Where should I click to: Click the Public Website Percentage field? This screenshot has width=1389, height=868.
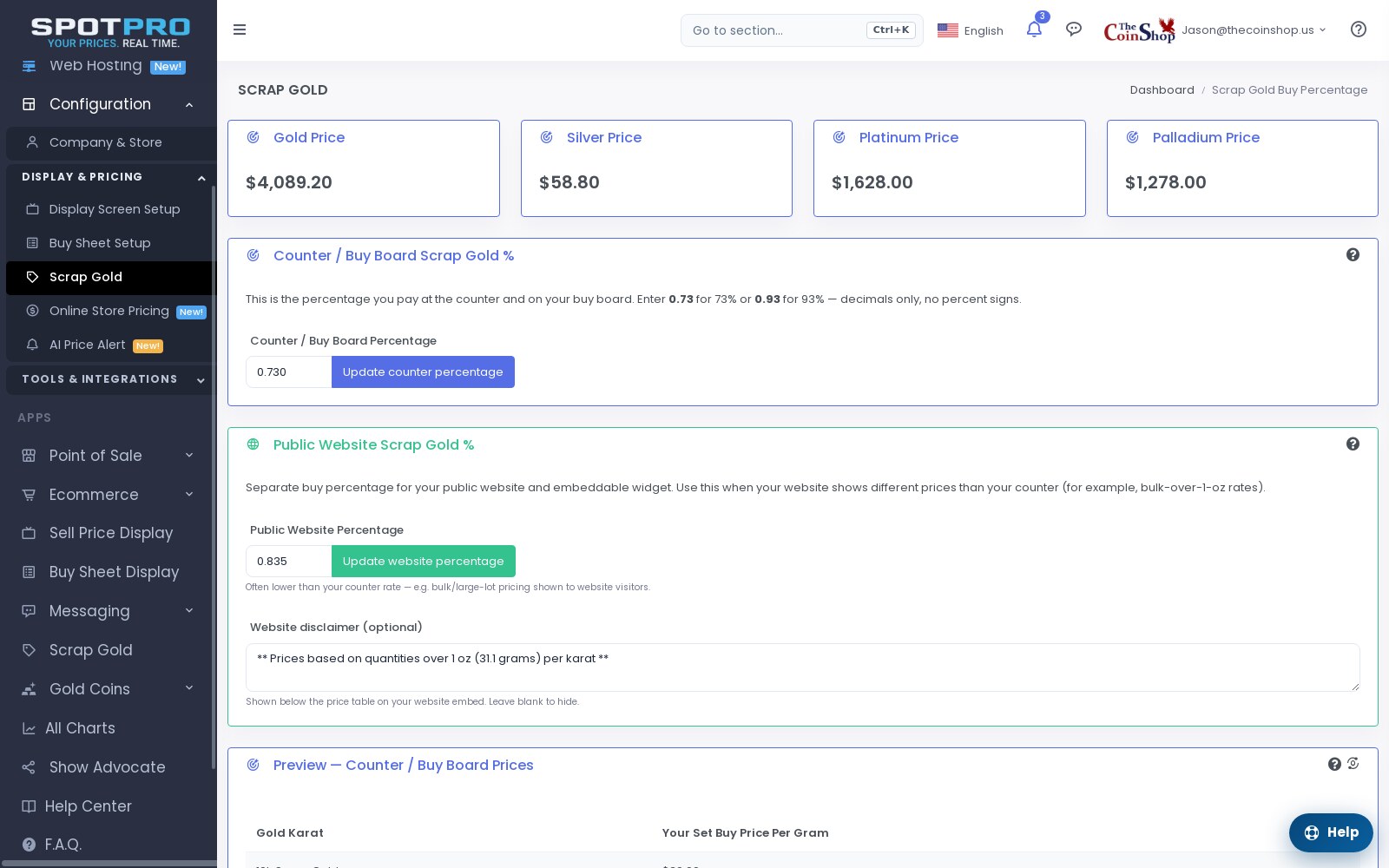(288, 561)
